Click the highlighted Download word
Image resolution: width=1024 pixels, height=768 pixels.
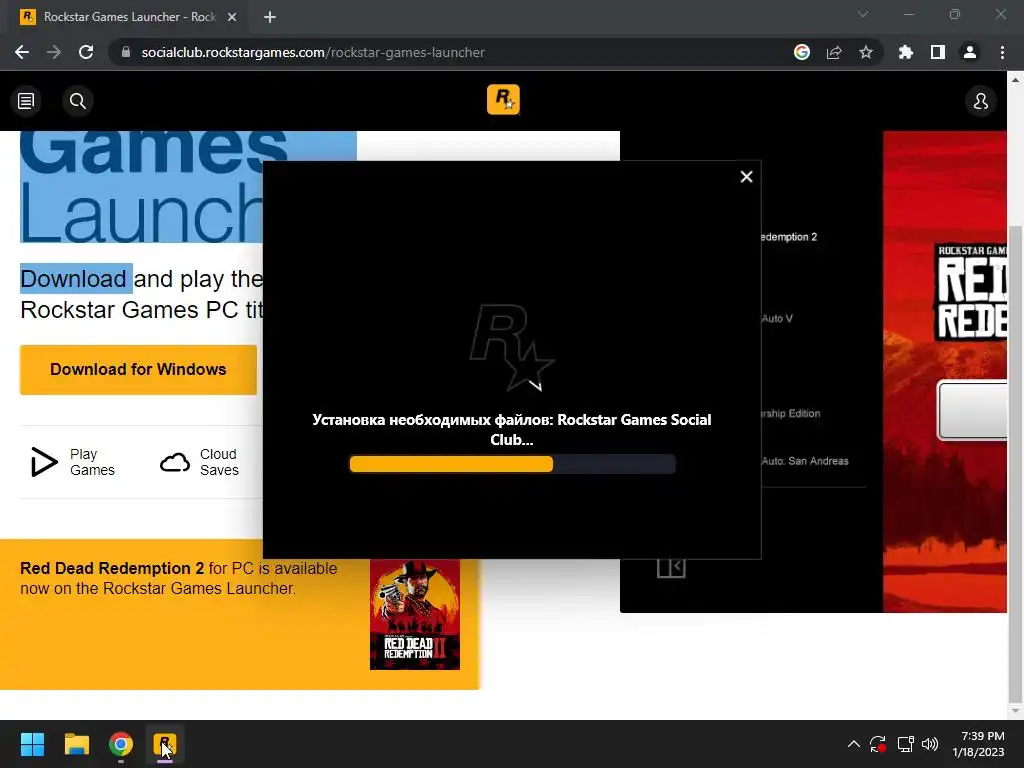(x=73, y=279)
